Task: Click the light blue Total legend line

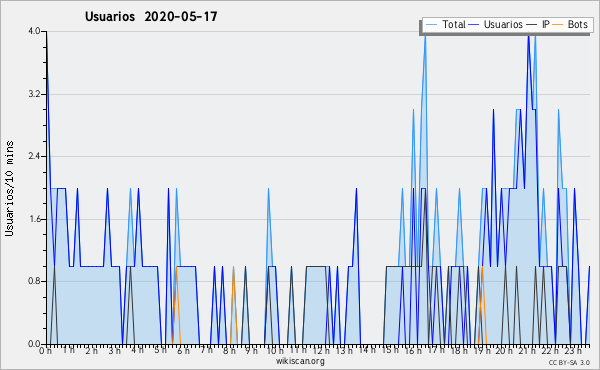Action: pyautogui.click(x=431, y=25)
